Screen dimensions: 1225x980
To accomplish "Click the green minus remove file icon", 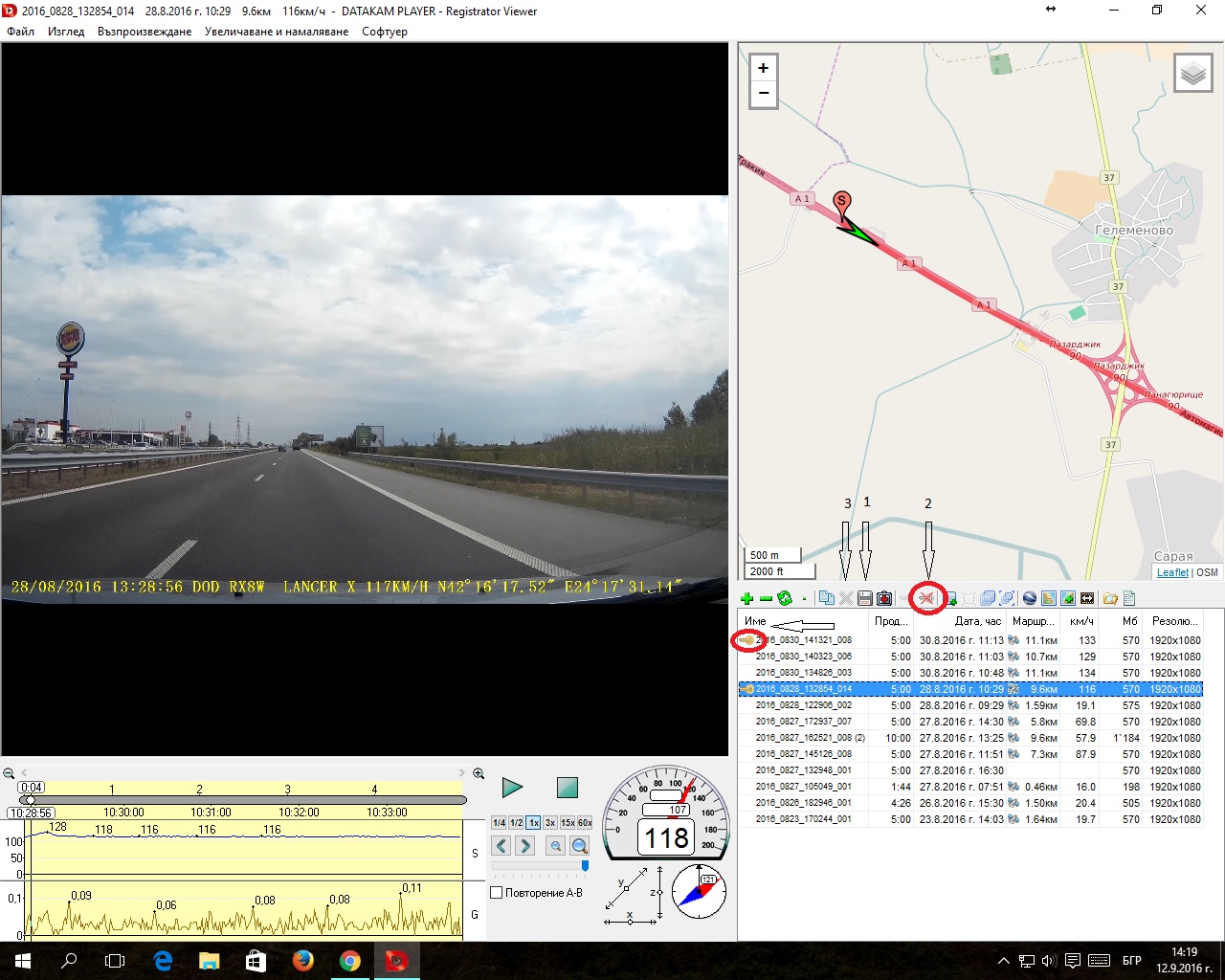I will point(766,599).
